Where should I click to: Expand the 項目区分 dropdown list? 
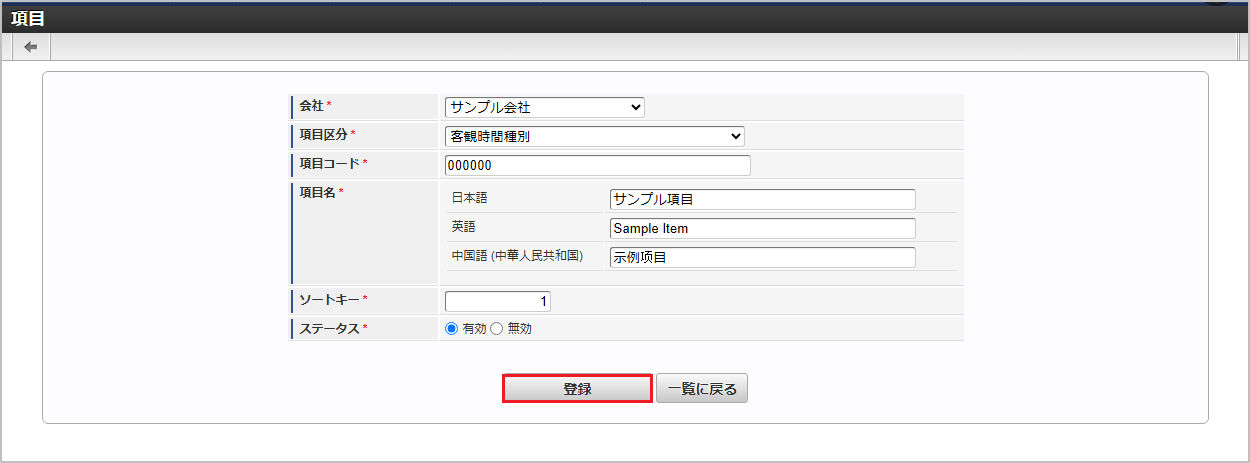pyautogui.click(x=594, y=136)
